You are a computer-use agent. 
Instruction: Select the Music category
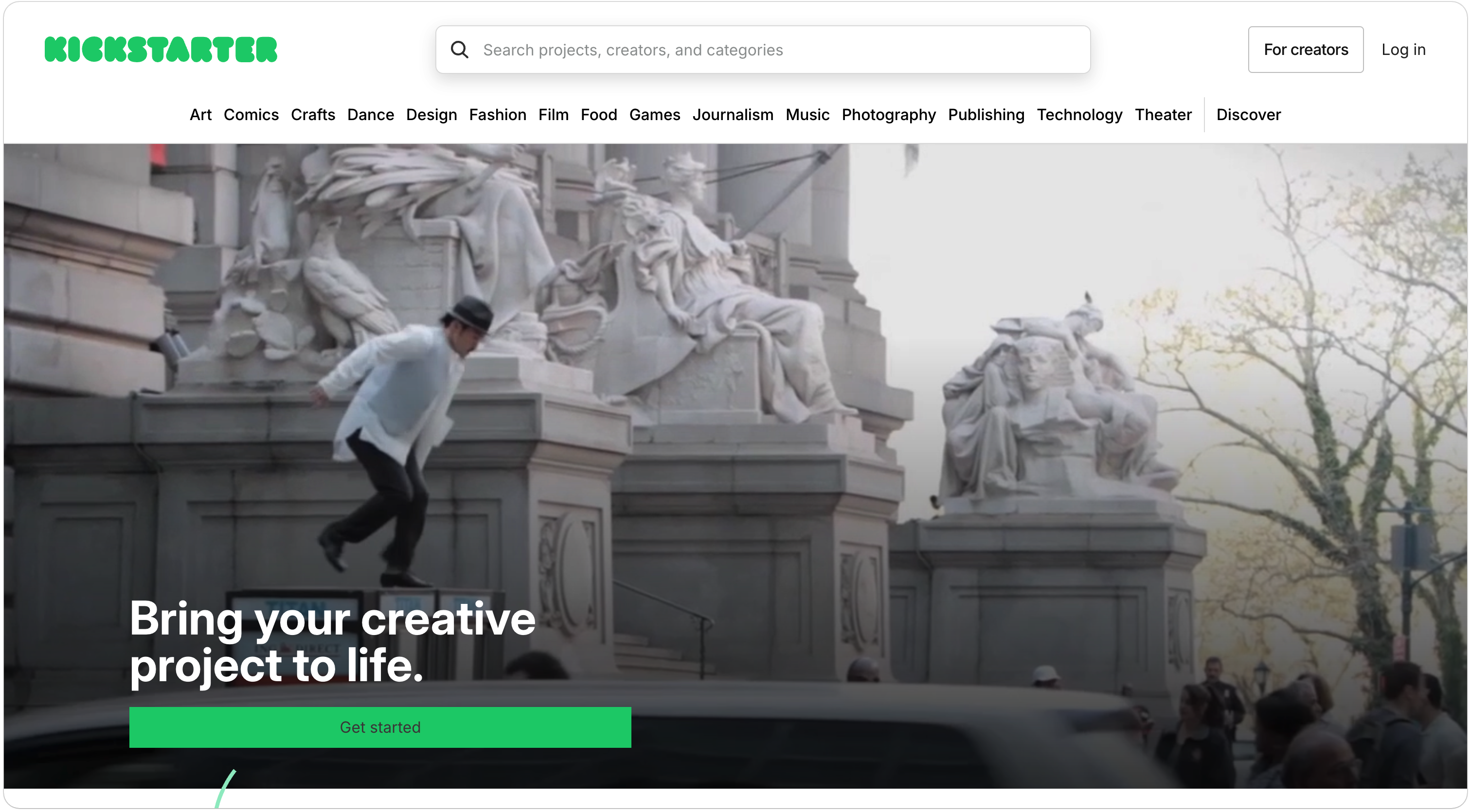tap(807, 115)
